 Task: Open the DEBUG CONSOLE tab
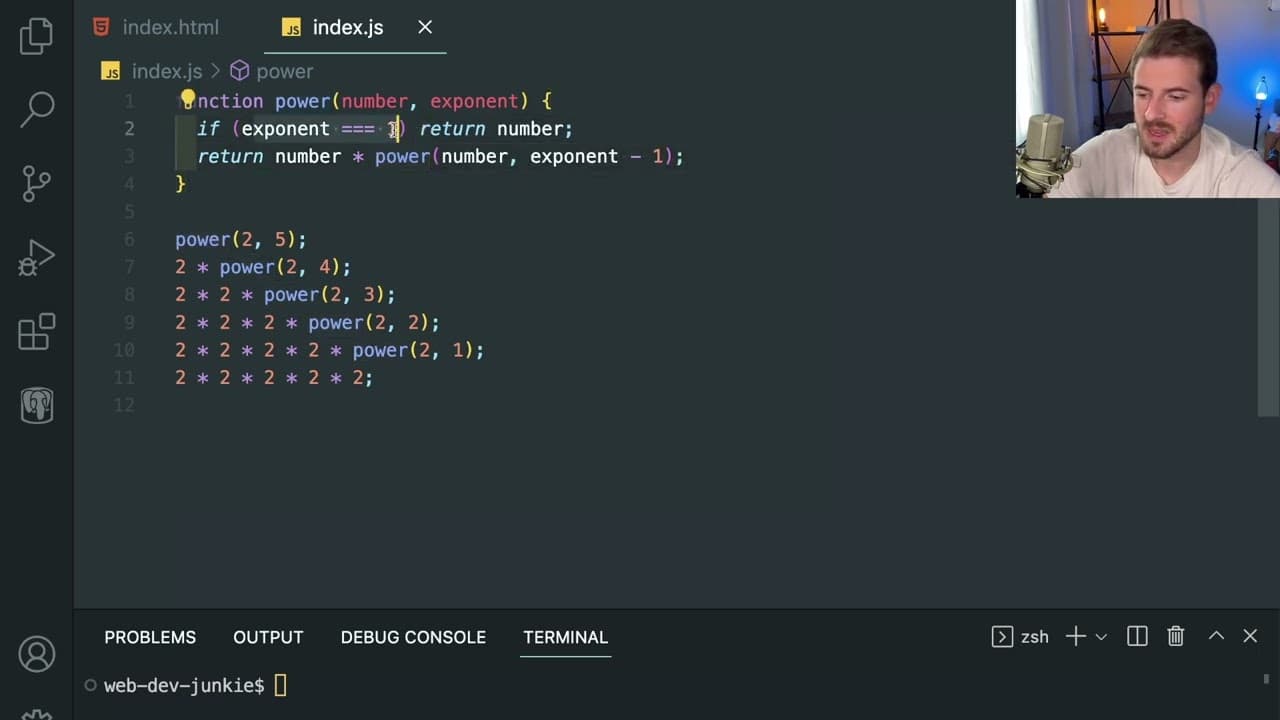(x=413, y=637)
